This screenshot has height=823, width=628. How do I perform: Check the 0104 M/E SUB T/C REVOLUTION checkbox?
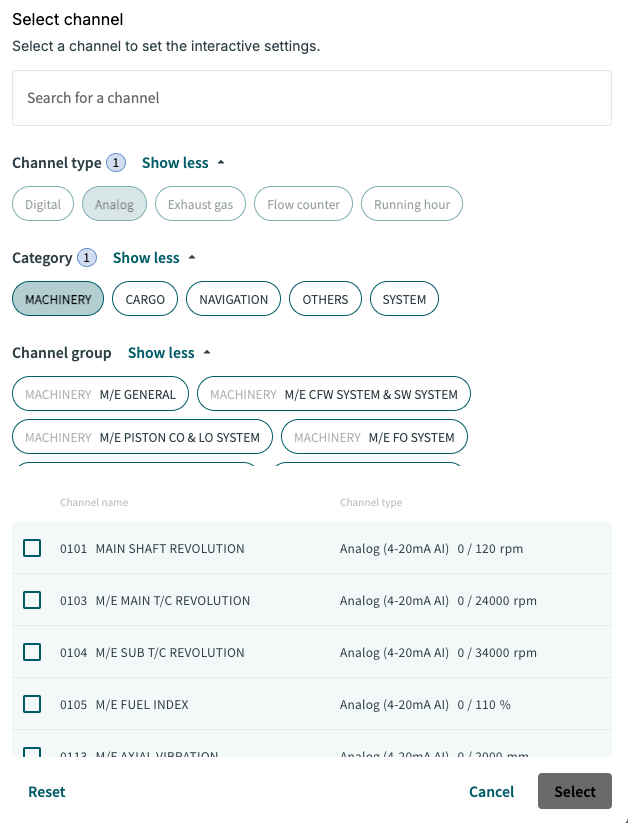click(32, 652)
